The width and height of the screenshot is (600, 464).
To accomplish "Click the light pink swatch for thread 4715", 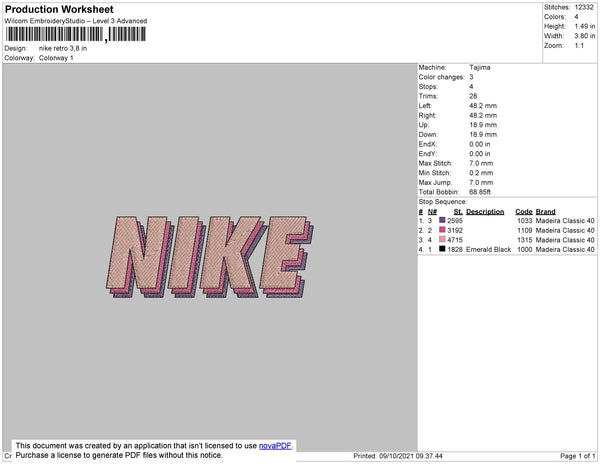I will [x=442, y=239].
